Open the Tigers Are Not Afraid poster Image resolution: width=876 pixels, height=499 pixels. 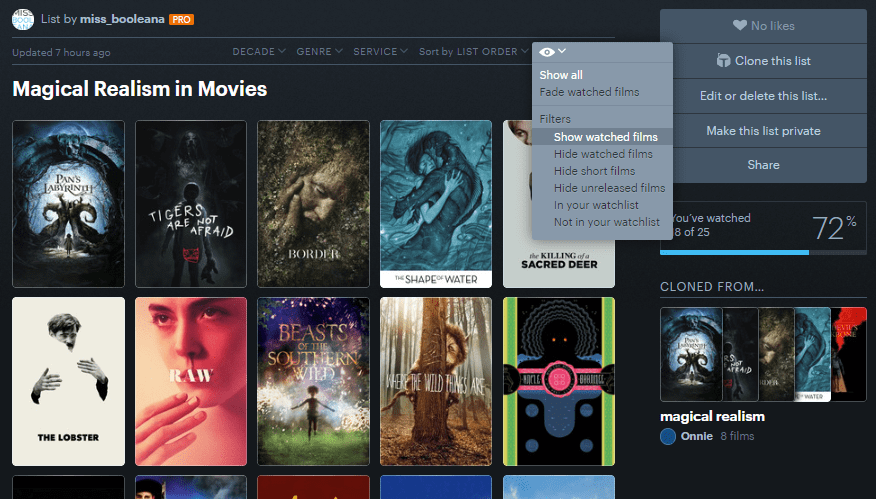191,204
